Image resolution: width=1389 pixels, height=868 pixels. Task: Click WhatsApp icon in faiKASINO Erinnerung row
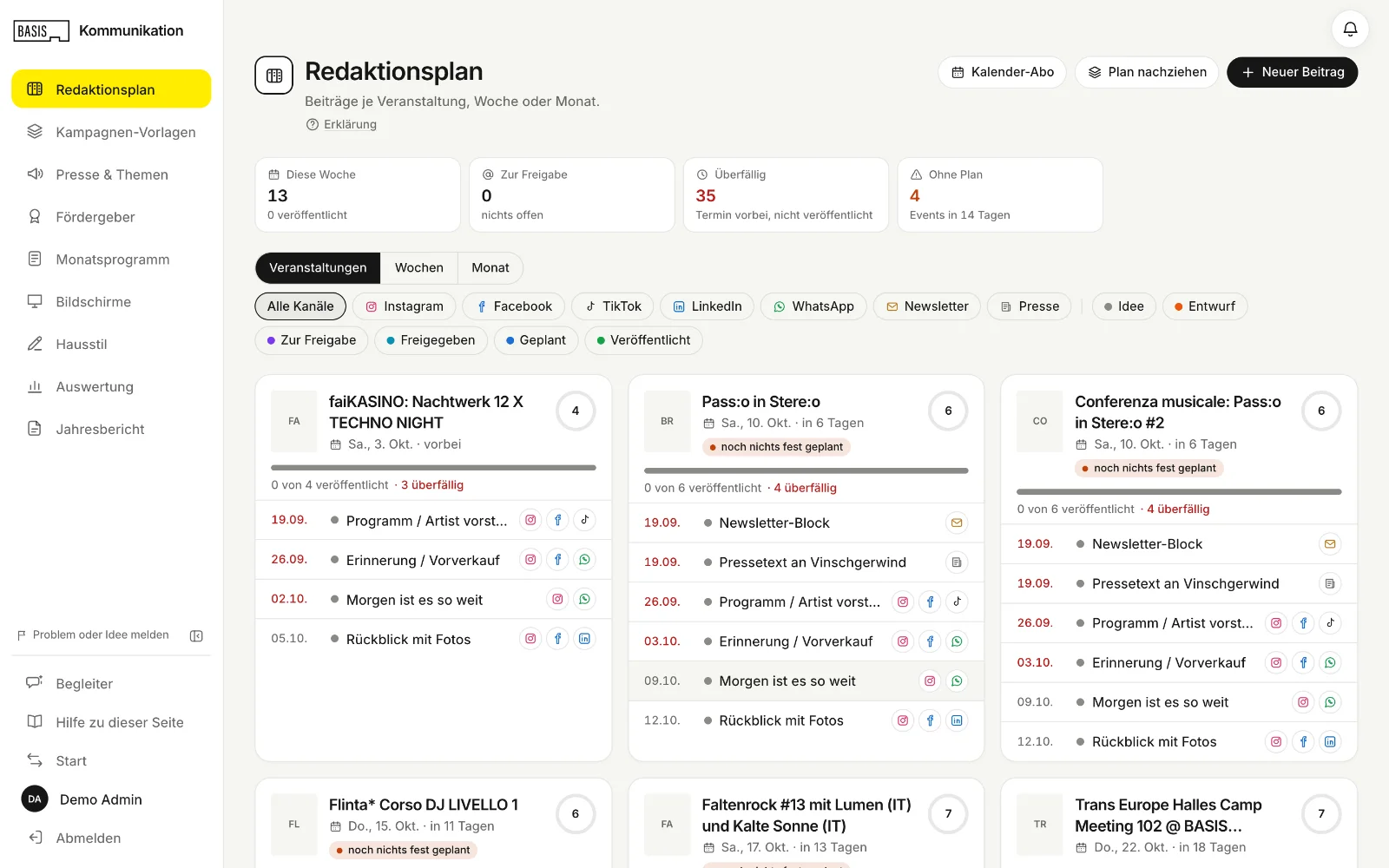click(585, 560)
